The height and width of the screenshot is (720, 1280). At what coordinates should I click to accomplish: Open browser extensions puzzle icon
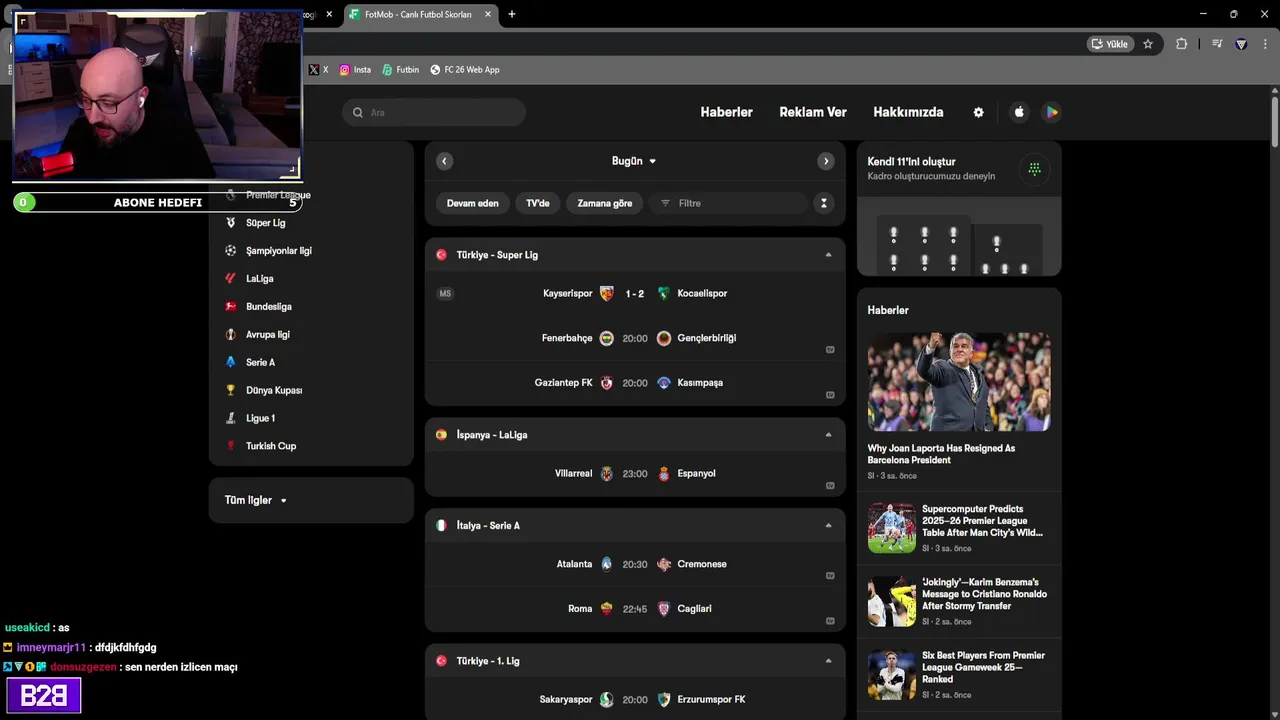pos(1181,44)
